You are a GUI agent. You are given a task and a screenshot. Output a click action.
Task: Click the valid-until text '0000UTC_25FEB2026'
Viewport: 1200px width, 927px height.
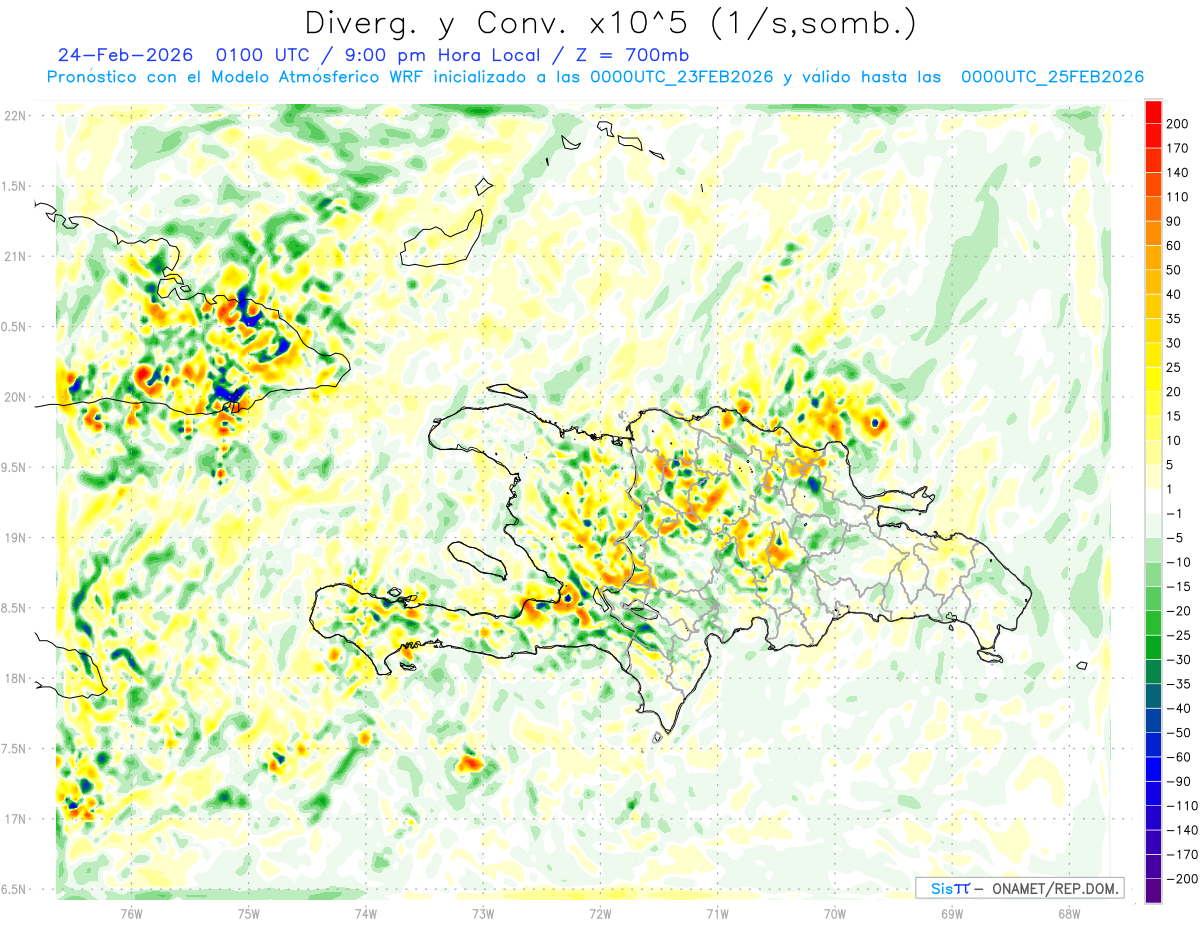point(1052,77)
